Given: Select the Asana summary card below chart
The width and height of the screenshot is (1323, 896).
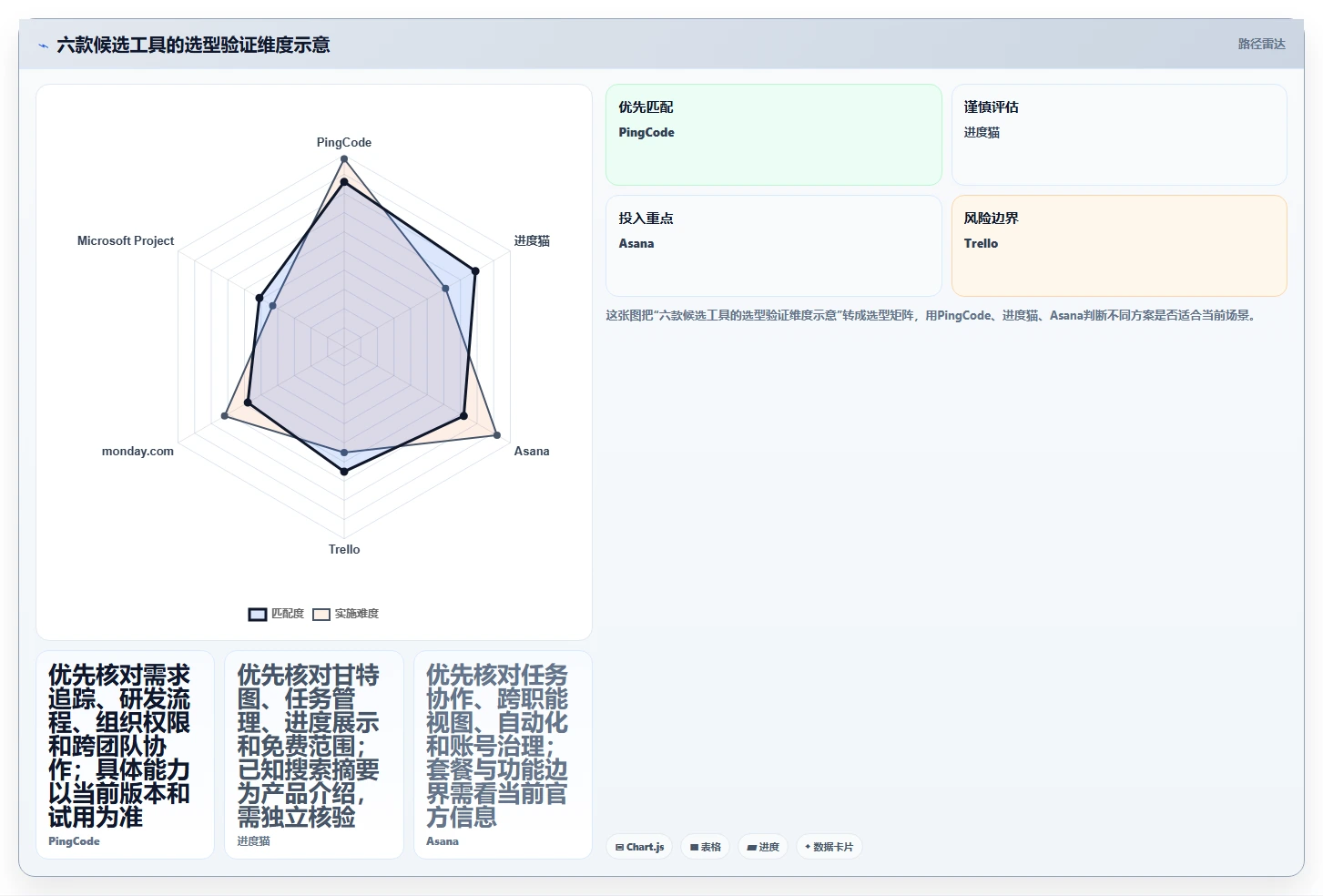Looking at the screenshot, I should pos(503,755).
